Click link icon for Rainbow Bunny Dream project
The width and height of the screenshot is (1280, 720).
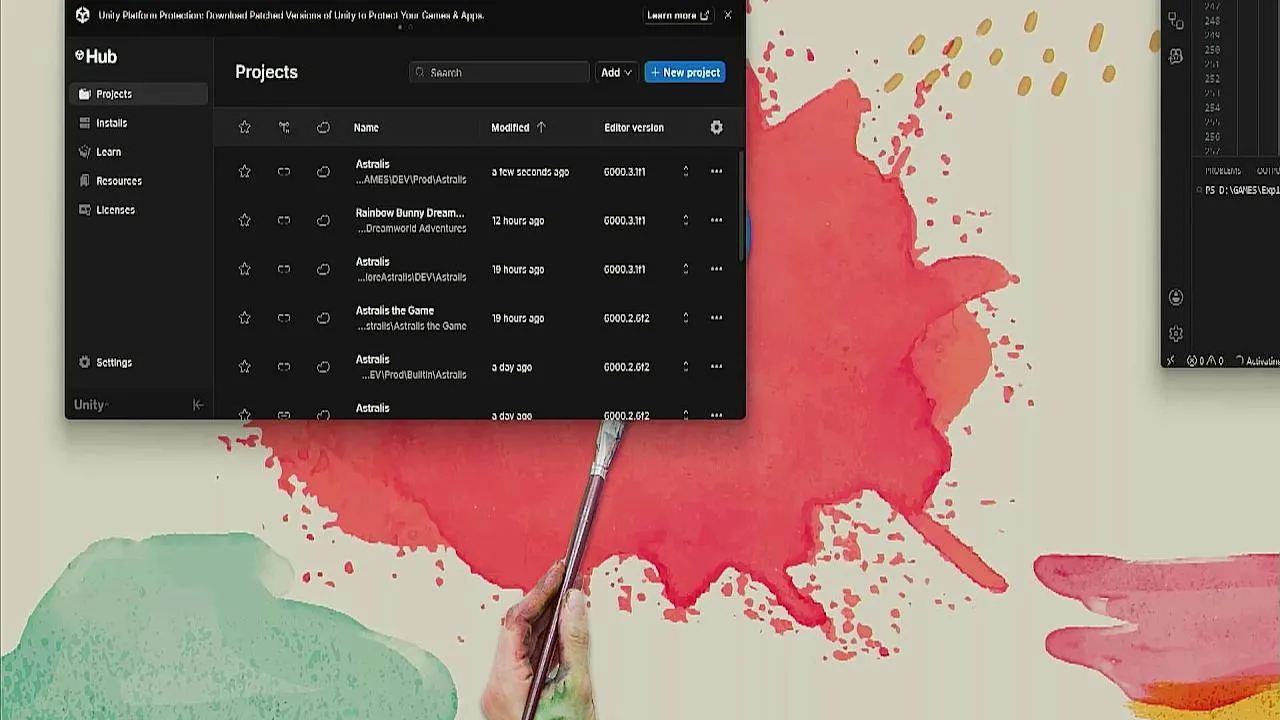284,220
